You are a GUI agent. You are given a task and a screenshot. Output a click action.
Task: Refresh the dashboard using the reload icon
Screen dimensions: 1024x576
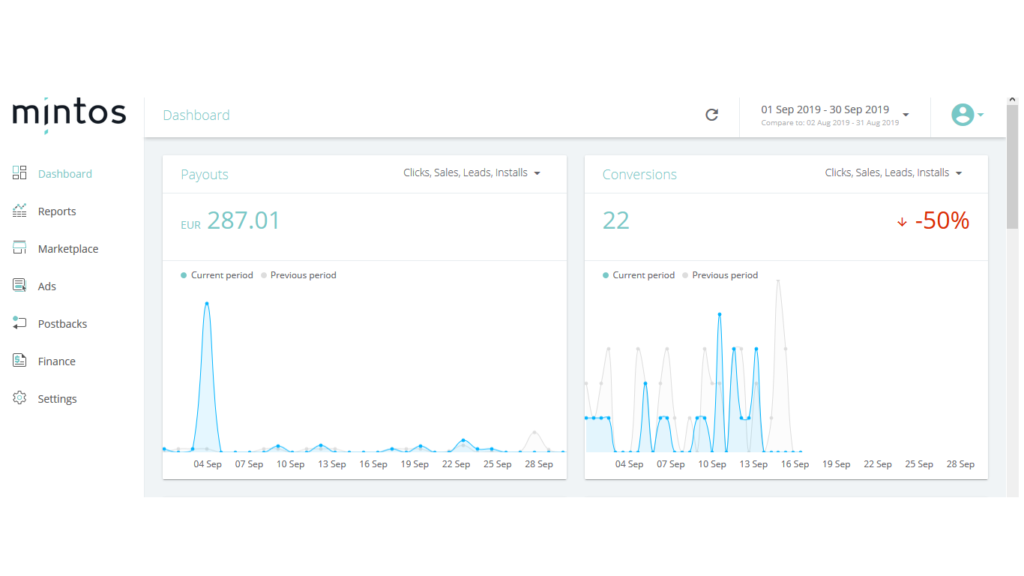tap(712, 115)
